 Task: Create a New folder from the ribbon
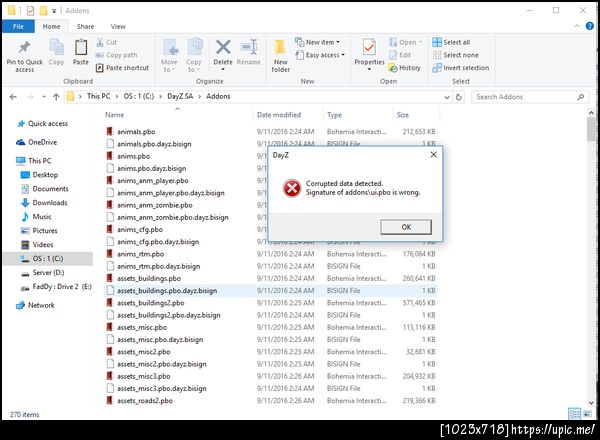280,55
